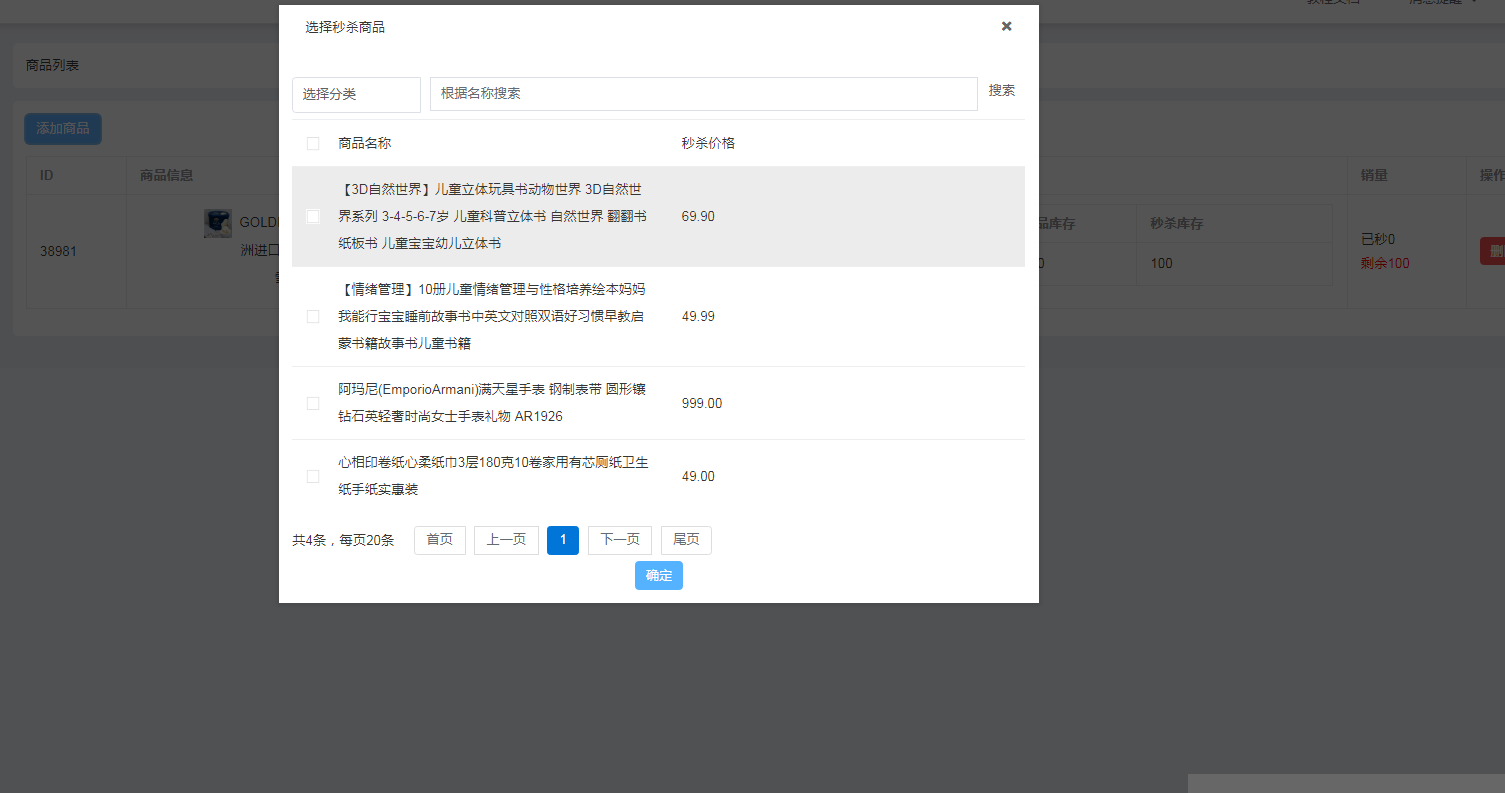Click the 秒杀库存 column header in background
The height and width of the screenshot is (793, 1505).
(x=1176, y=224)
